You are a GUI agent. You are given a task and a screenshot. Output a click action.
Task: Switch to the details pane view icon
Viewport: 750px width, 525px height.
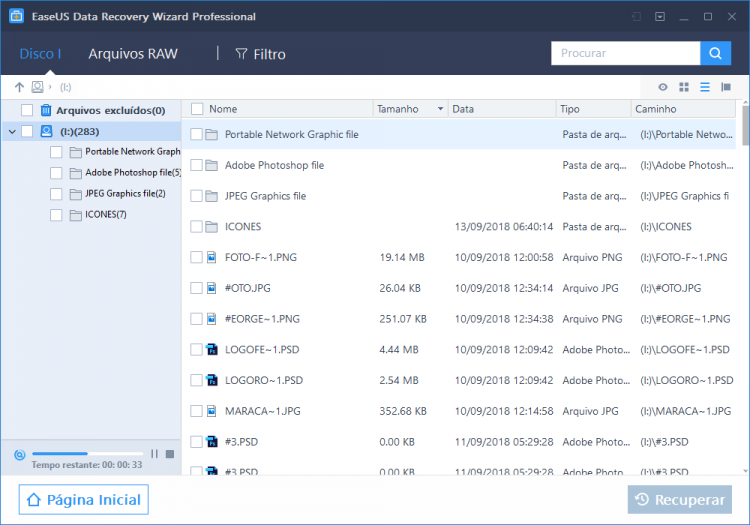726,87
